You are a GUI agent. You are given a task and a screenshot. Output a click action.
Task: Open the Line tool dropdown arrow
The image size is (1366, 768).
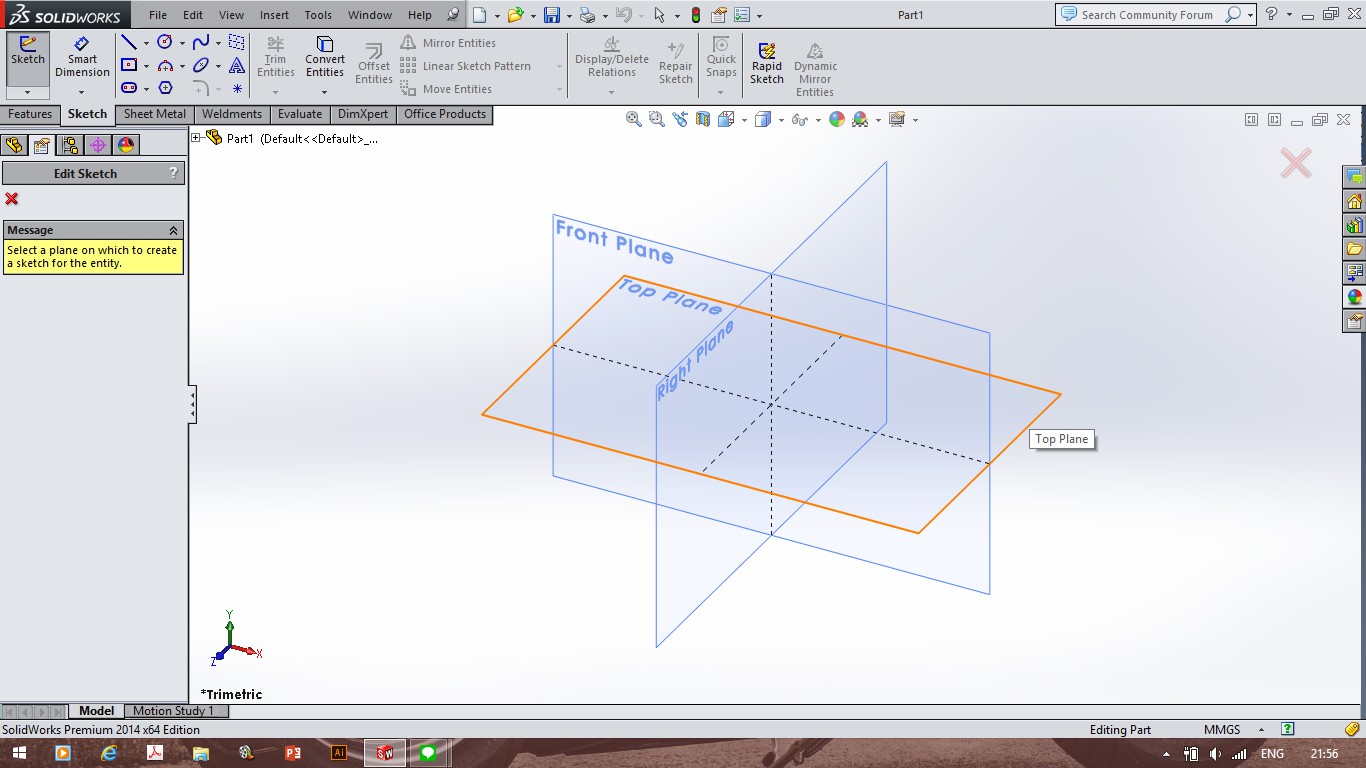coord(146,43)
